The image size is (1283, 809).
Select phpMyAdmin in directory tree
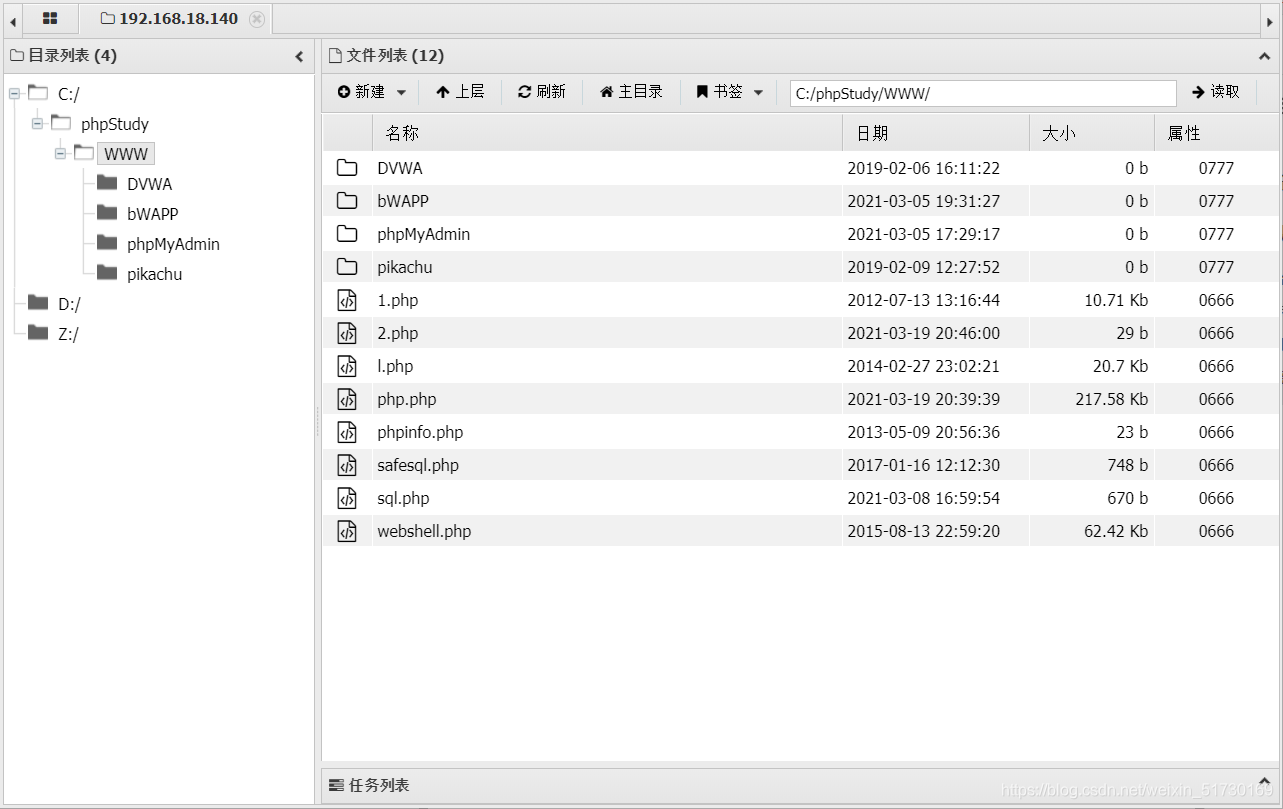click(174, 244)
